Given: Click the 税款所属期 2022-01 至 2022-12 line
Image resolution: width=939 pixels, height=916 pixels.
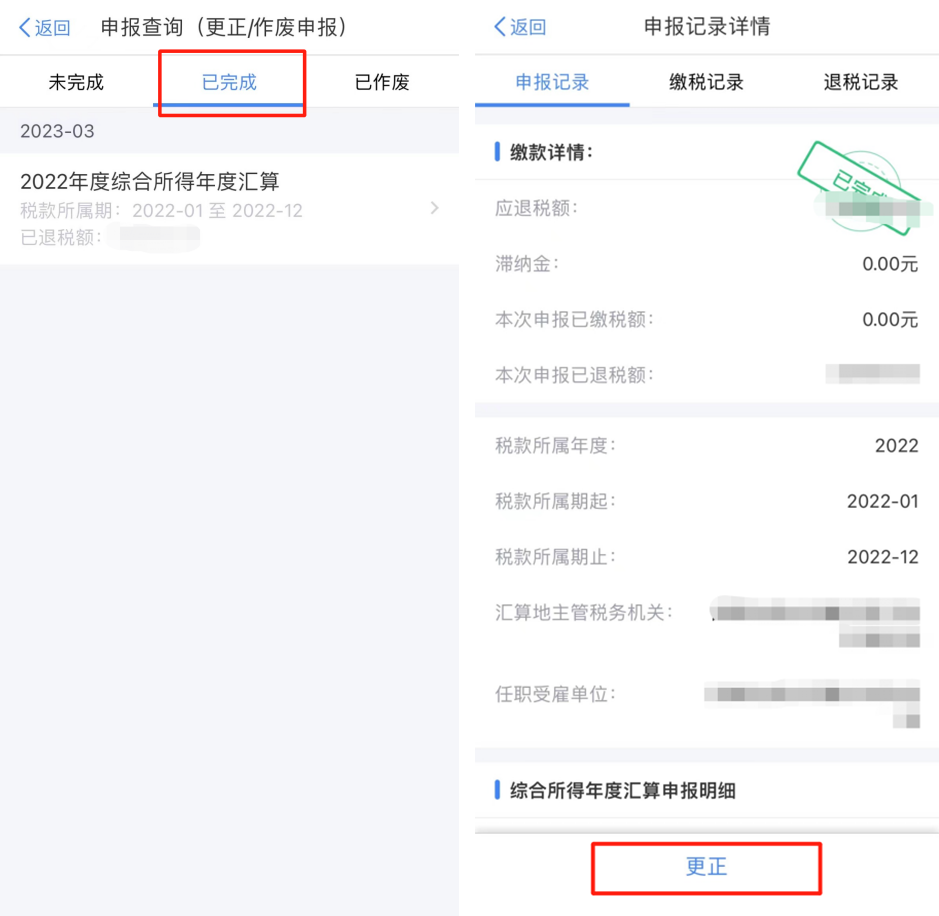Looking at the screenshot, I should click(x=161, y=211).
